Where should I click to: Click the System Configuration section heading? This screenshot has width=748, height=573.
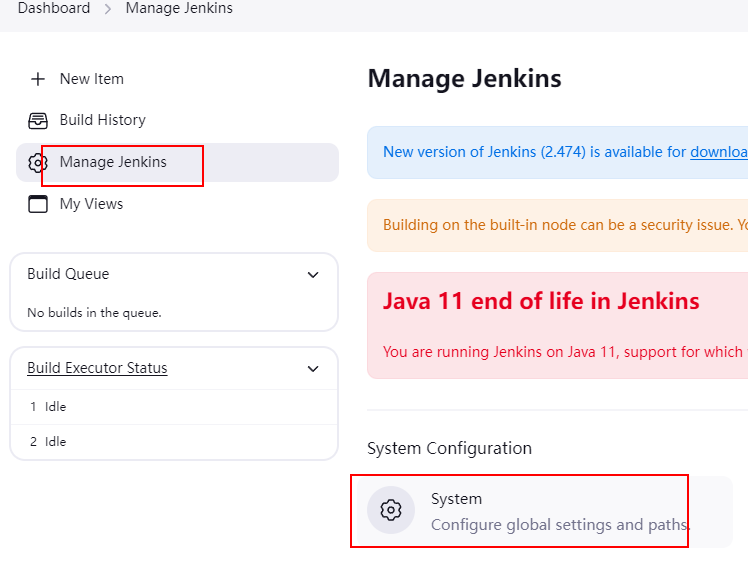click(449, 448)
